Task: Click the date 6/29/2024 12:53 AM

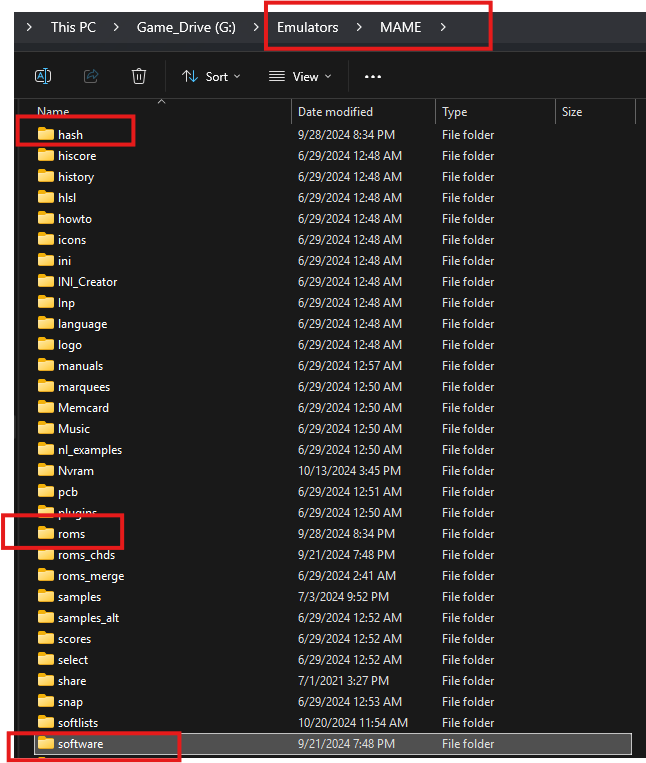Action: [x=350, y=702]
